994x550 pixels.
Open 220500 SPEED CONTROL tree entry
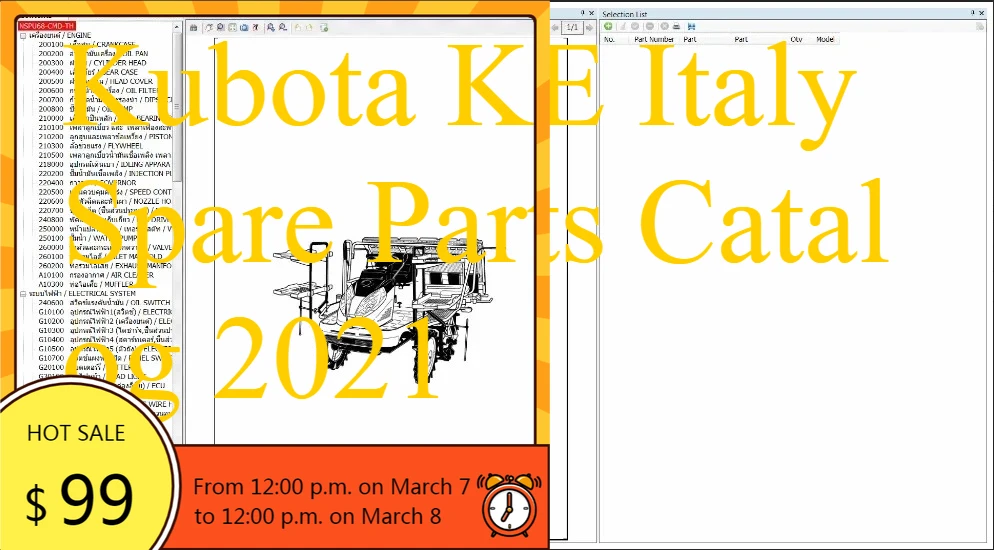point(105,191)
